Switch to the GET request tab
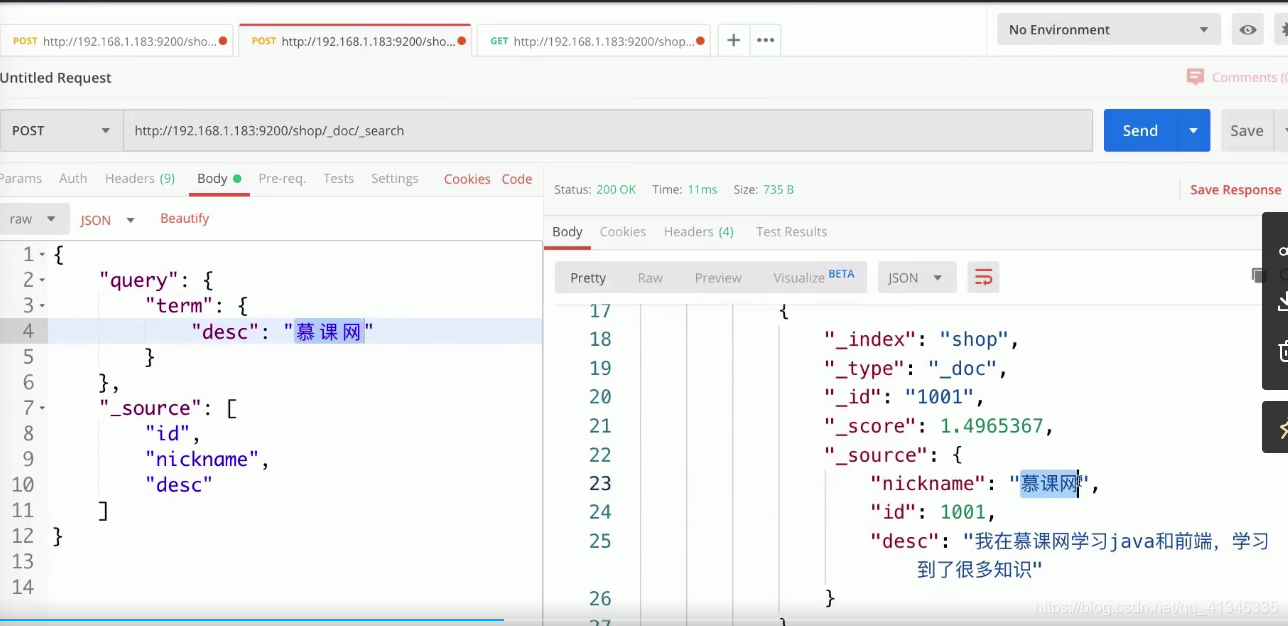The image size is (1288, 626). [593, 41]
